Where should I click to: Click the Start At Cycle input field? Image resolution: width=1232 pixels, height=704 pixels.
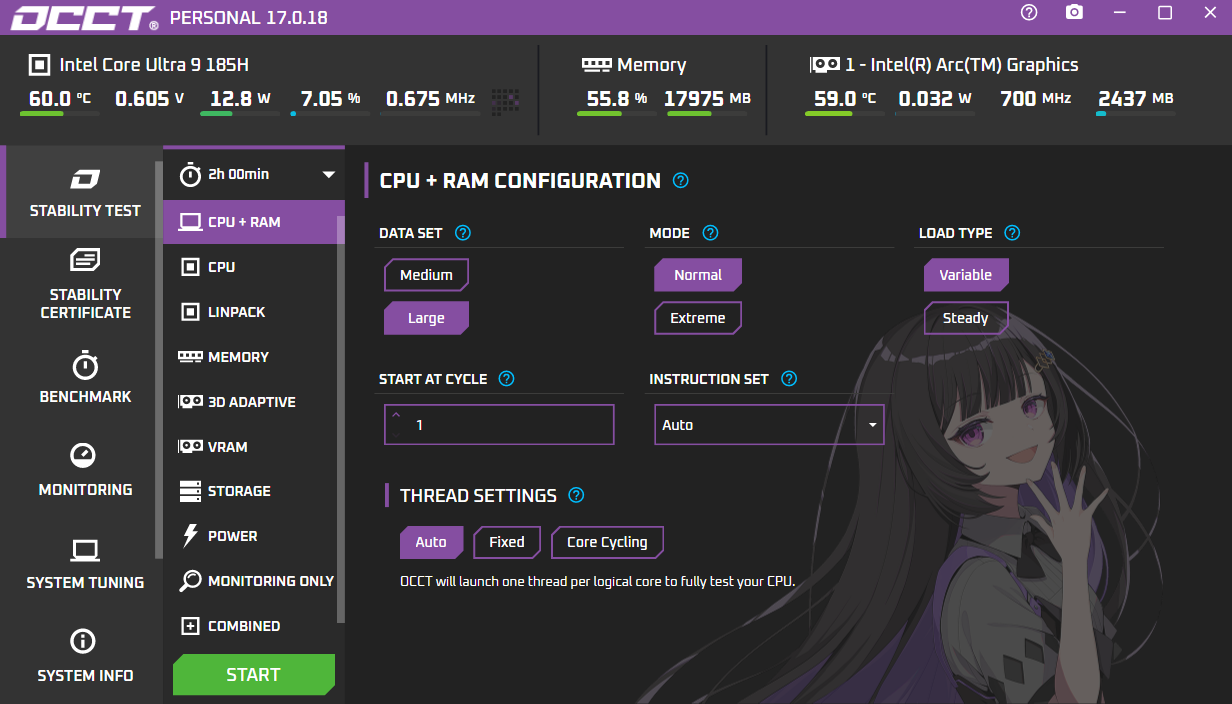click(x=499, y=425)
